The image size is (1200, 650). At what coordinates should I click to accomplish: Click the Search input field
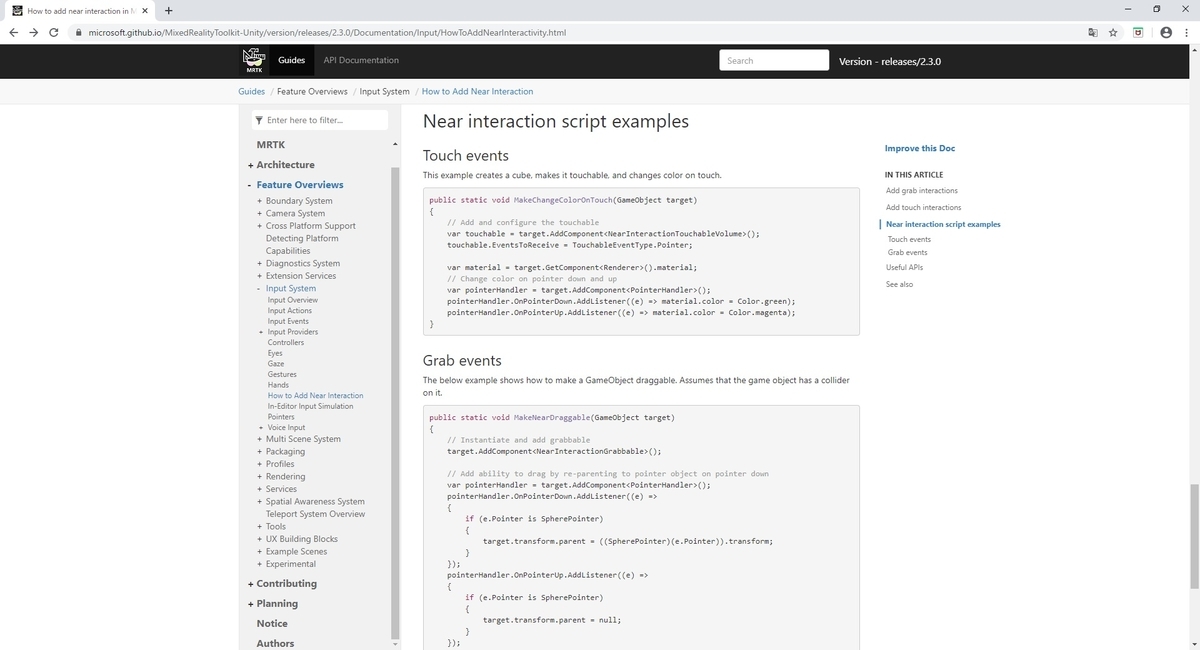774,60
